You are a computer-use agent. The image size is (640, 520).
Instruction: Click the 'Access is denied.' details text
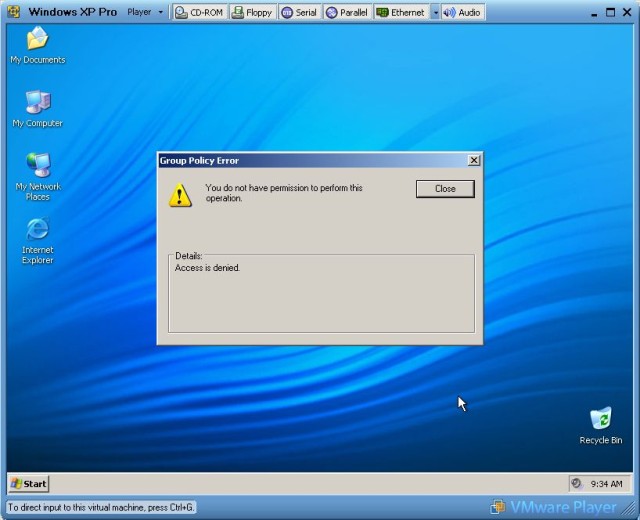click(x=207, y=268)
